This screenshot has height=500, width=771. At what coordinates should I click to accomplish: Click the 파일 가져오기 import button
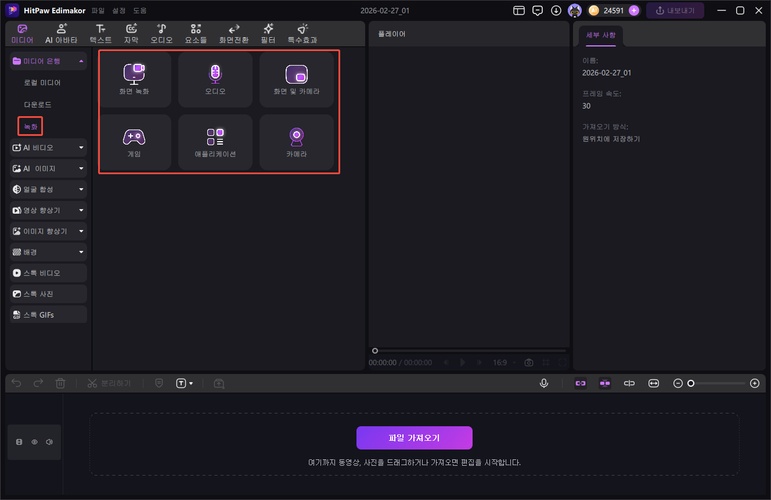414,438
